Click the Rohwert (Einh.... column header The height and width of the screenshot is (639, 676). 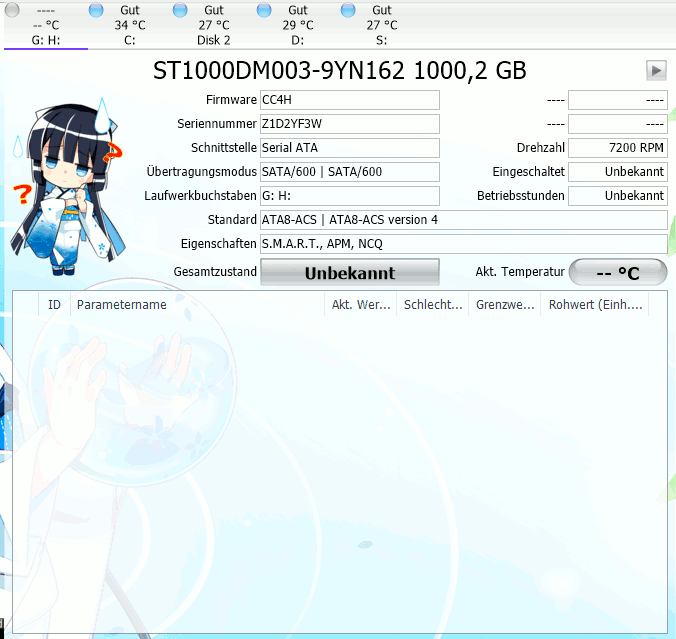pyautogui.click(x=595, y=305)
